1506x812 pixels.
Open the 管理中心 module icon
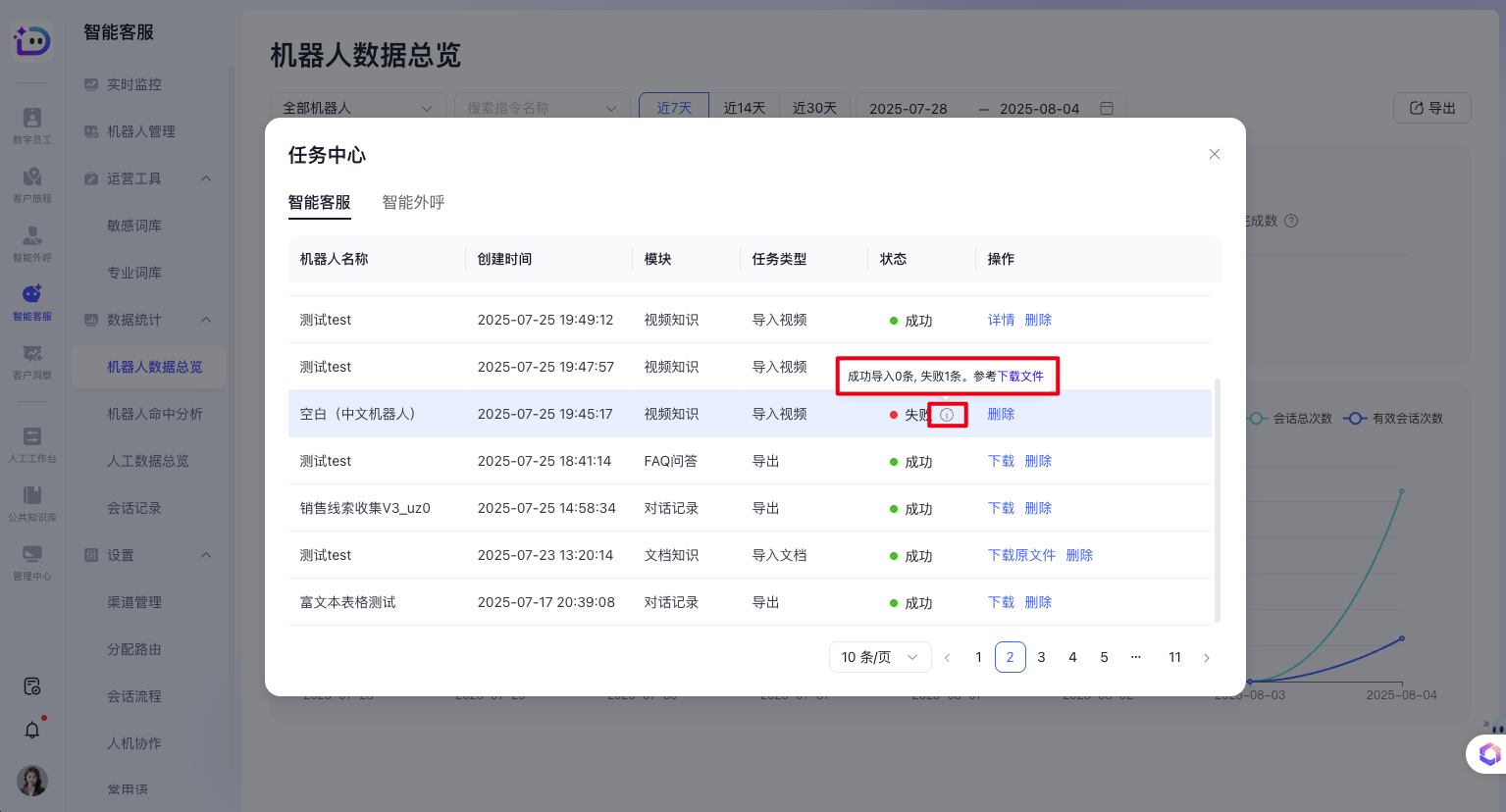(x=30, y=562)
